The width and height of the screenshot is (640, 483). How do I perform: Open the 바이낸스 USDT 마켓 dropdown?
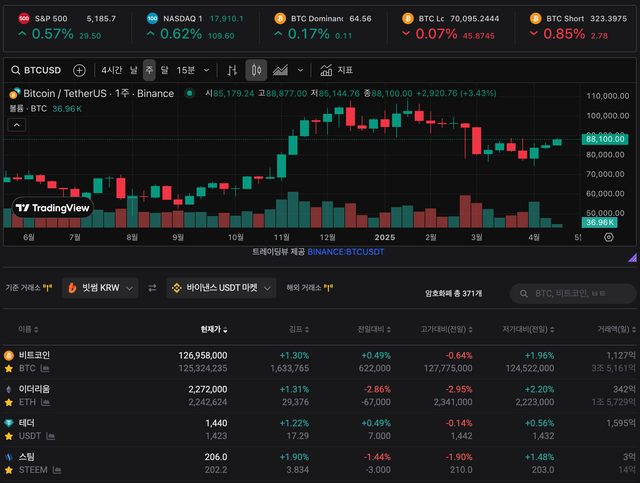[x=222, y=288]
